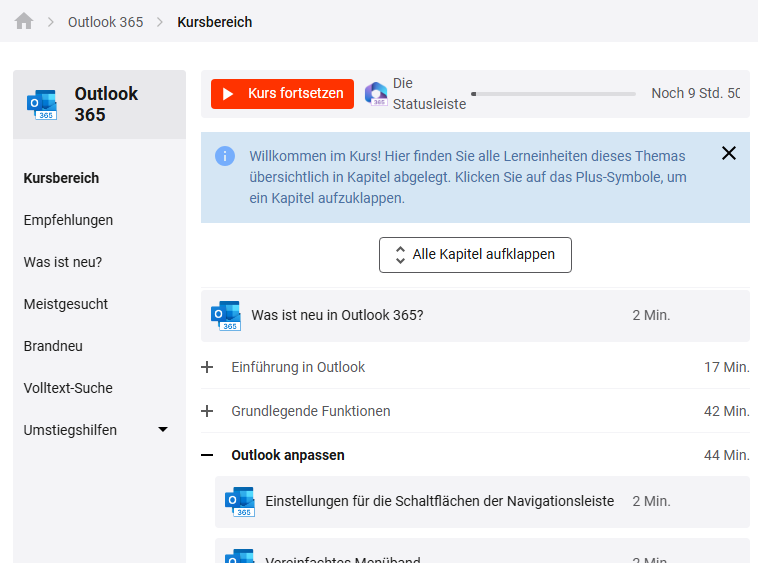The width and height of the screenshot is (758, 563).
Task: Open the Meistgesucht menu entry
Action: point(66,304)
